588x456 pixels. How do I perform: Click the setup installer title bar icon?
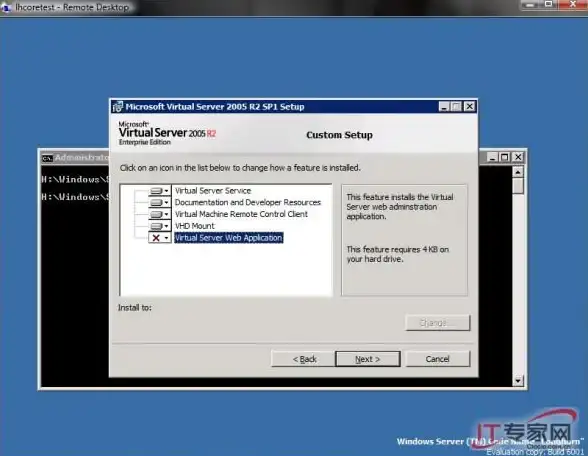[x=117, y=106]
